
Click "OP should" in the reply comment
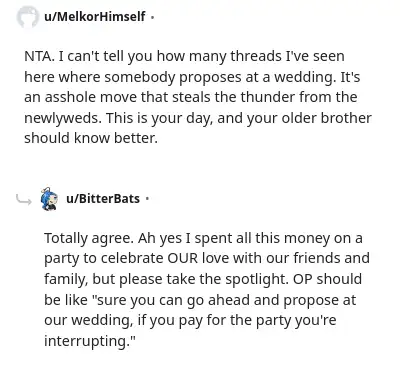click(x=327, y=279)
